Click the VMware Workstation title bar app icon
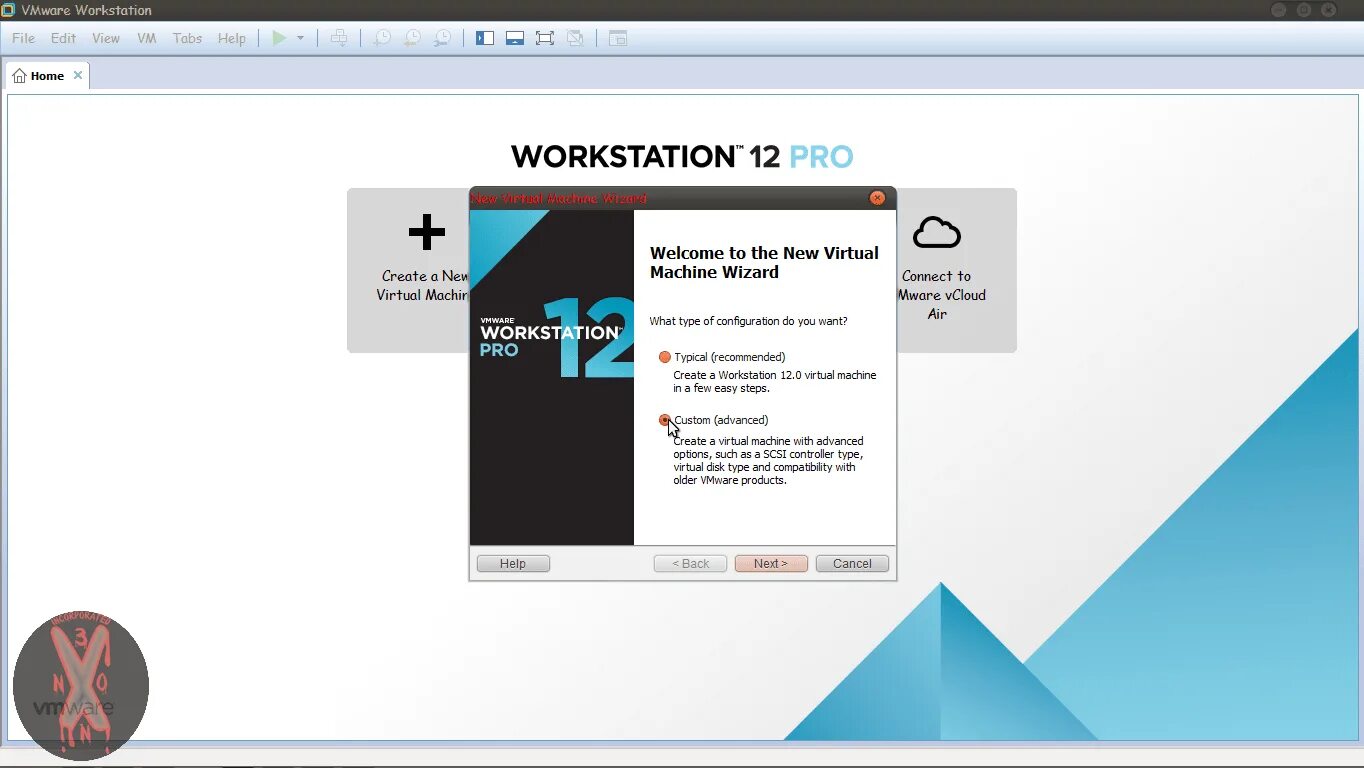Screen dimensions: 1364x768 coord(9,10)
